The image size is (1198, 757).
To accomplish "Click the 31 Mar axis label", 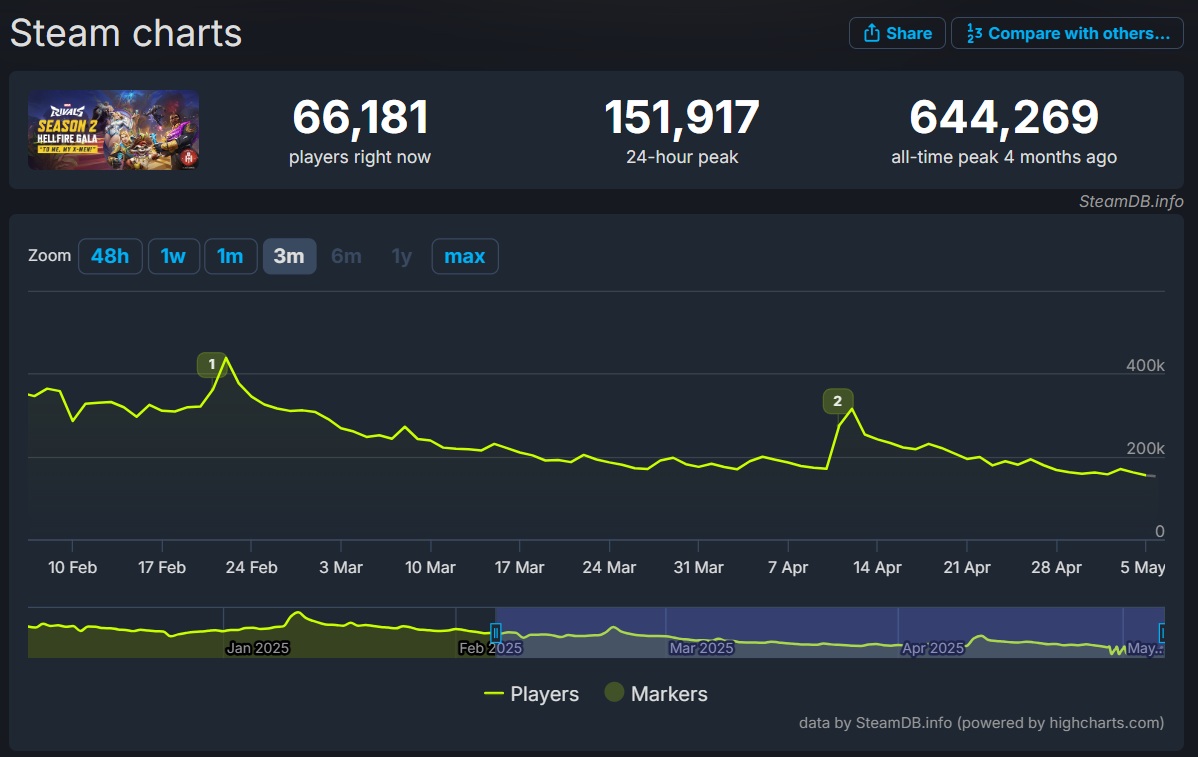I will pos(698,568).
